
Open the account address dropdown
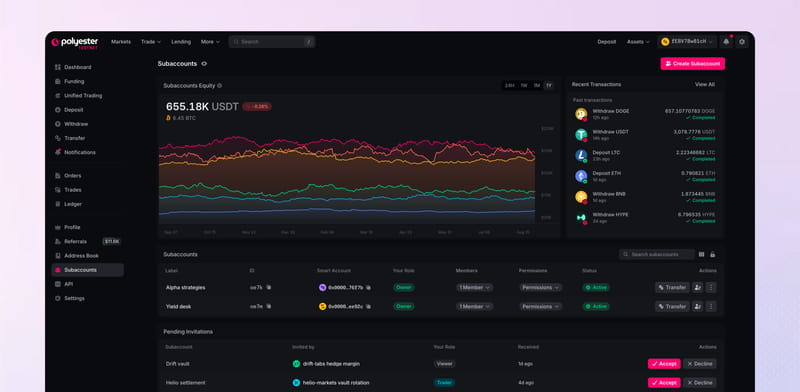click(687, 42)
